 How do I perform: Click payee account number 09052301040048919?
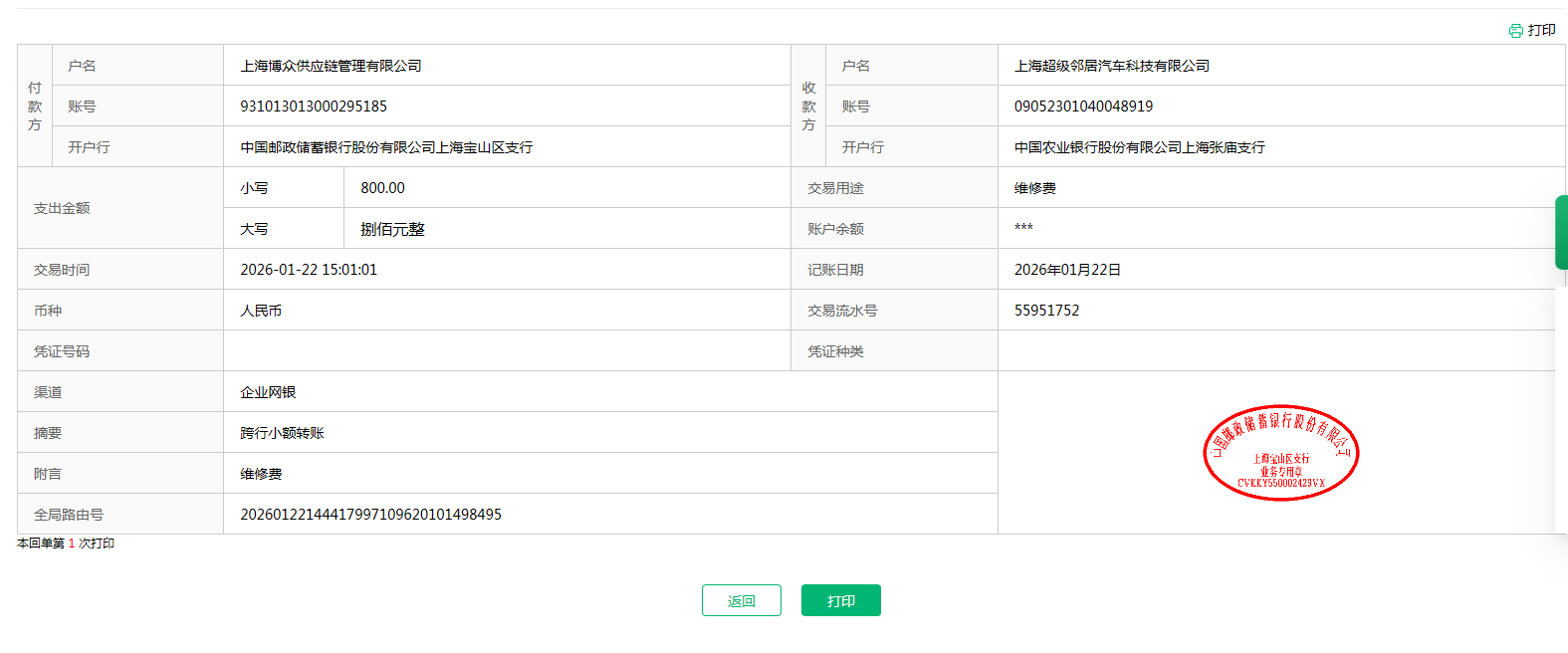(x=1083, y=107)
